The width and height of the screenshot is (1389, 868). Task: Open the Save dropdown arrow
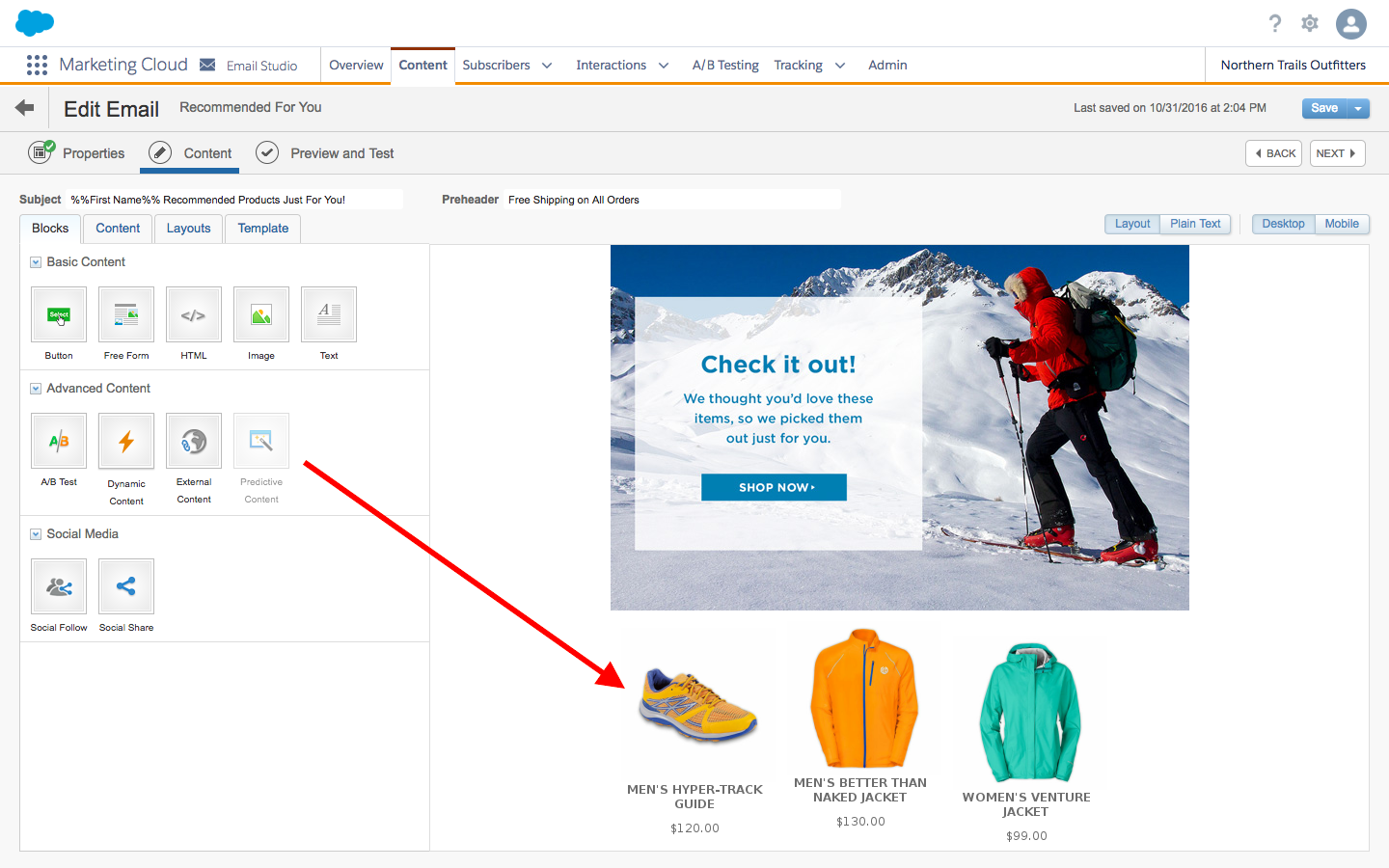click(1358, 108)
